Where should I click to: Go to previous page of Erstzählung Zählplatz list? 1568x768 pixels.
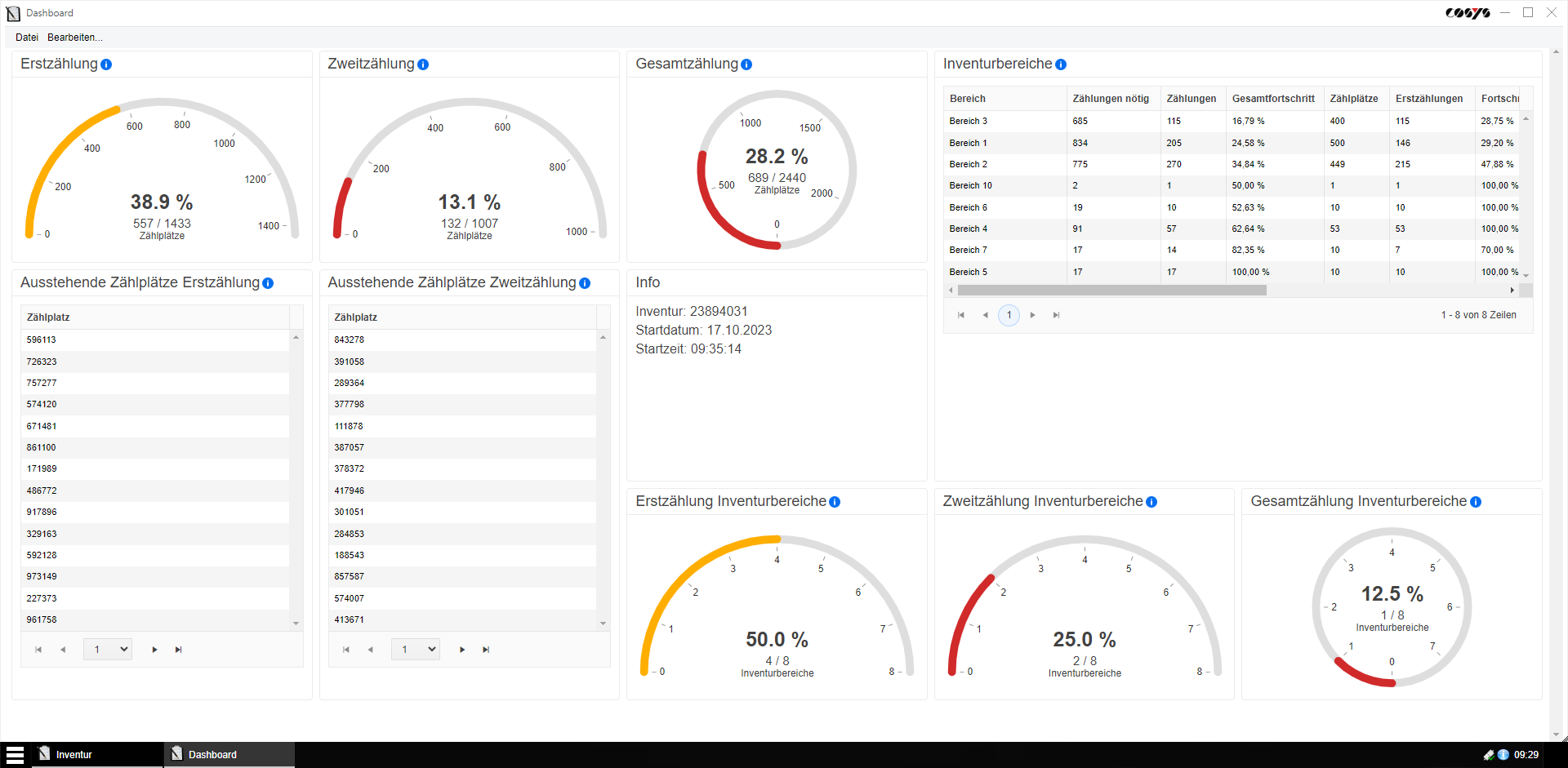coord(63,650)
